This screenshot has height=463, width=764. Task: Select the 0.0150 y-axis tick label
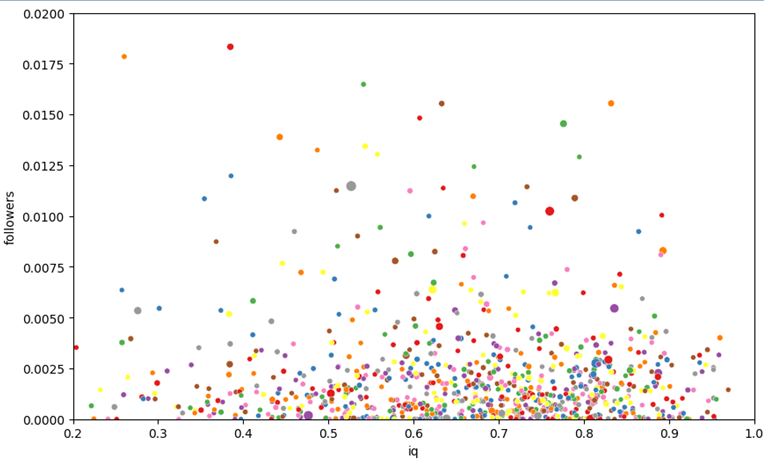(44, 115)
